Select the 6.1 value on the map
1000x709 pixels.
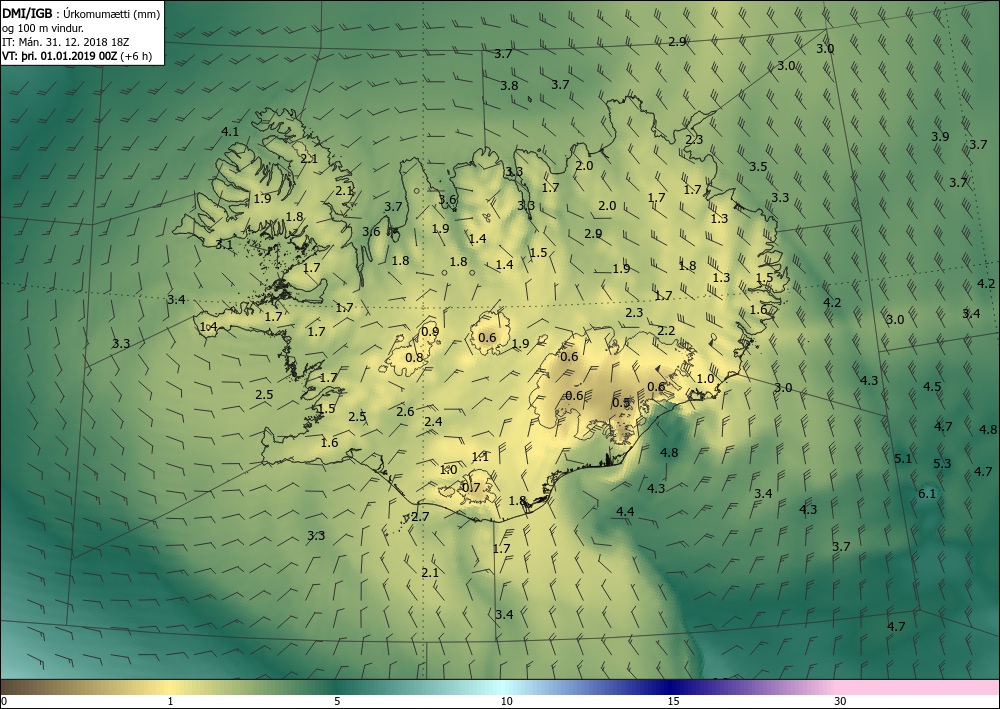pos(927,493)
